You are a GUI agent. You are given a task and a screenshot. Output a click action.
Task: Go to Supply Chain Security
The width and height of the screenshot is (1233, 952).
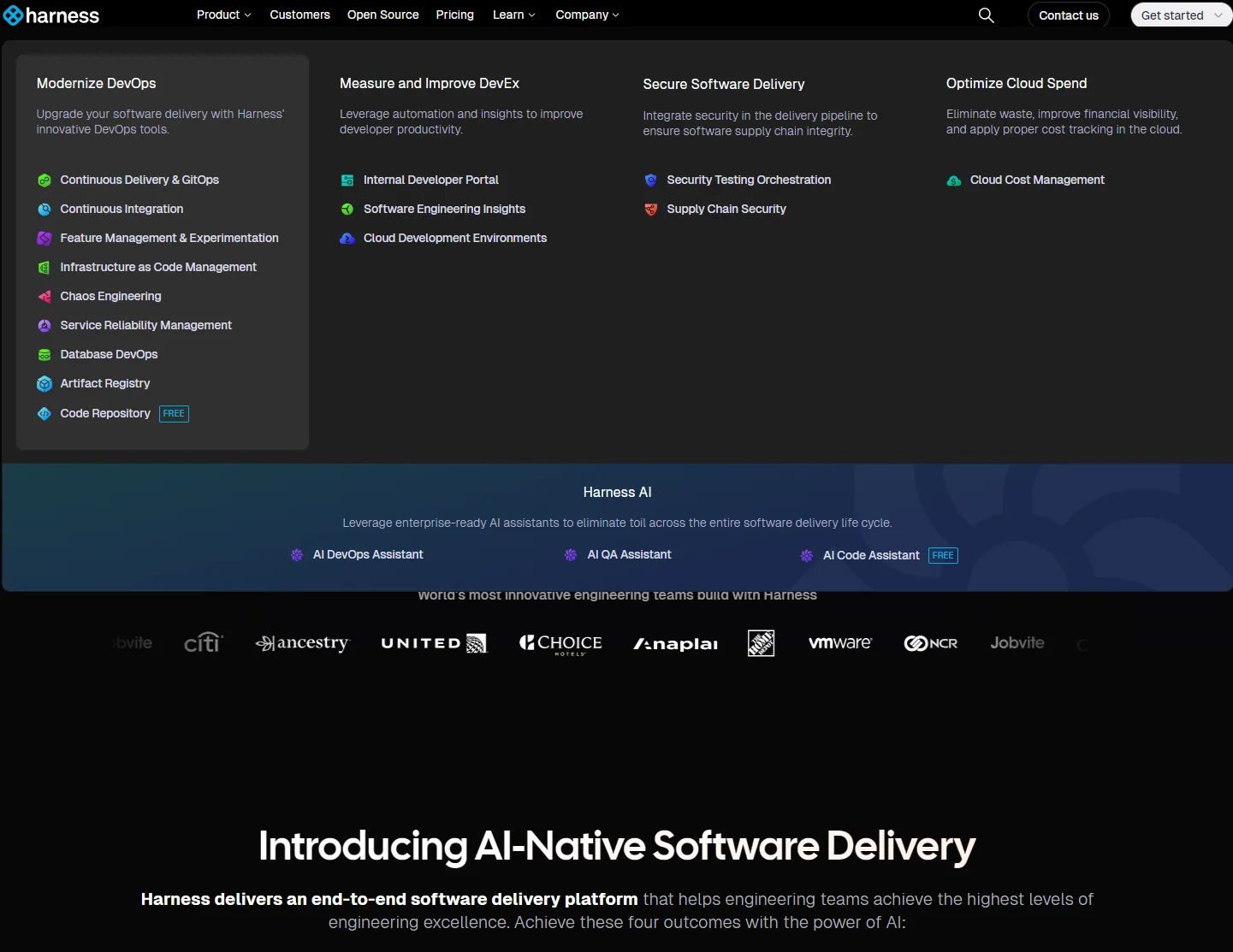click(x=726, y=210)
